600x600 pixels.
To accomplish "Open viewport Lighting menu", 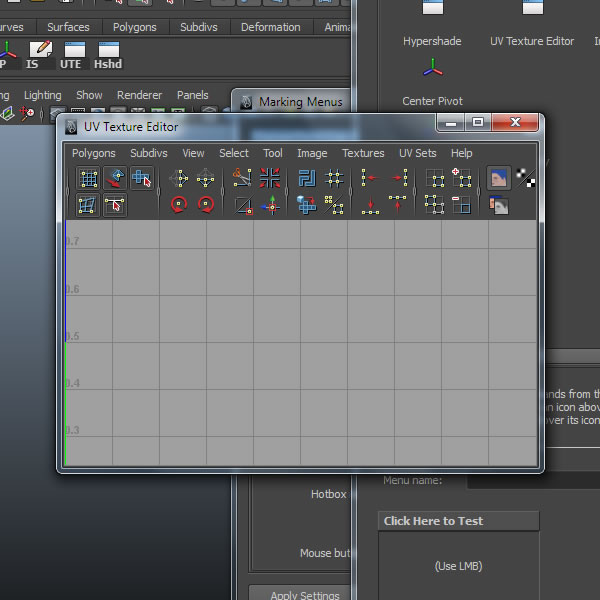I will [42, 95].
